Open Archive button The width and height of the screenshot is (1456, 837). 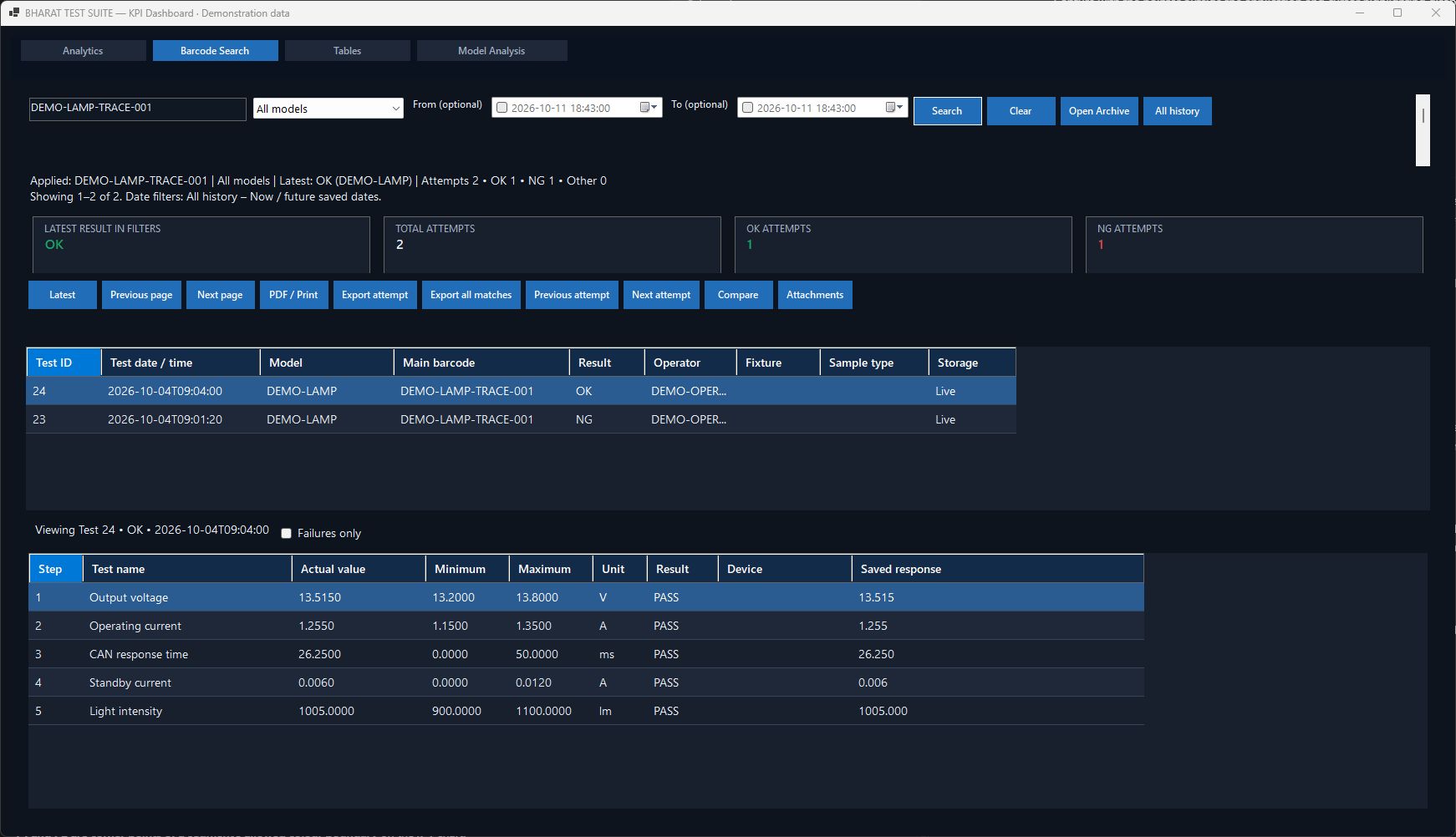tap(1099, 111)
